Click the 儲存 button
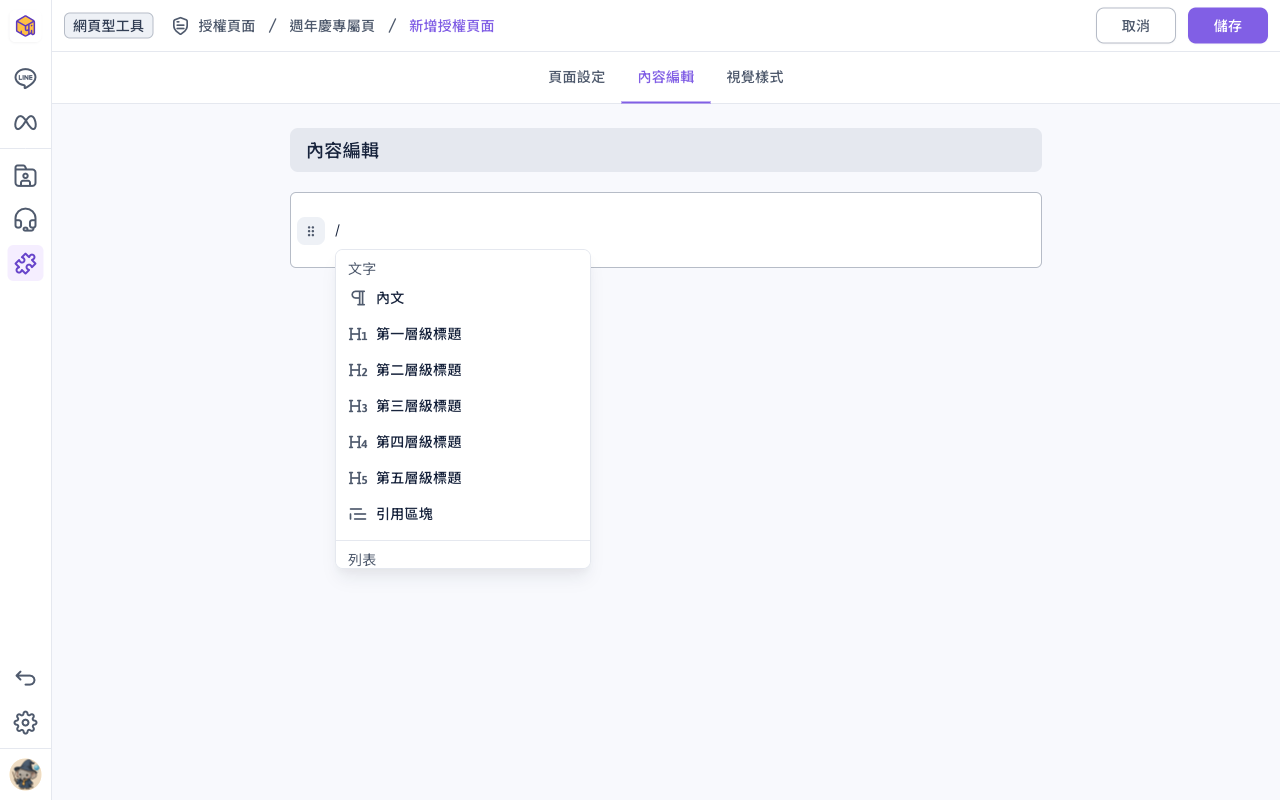Image resolution: width=1280 pixels, height=800 pixels. pos(1228,26)
